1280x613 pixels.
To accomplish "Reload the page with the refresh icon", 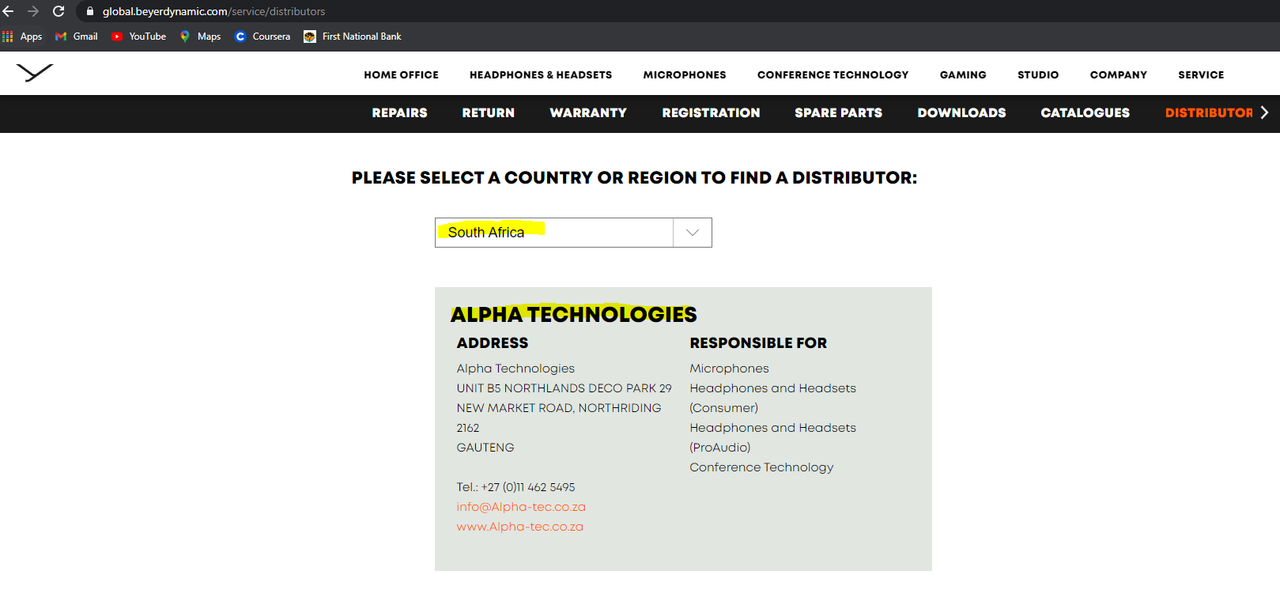I will pyautogui.click(x=58, y=11).
